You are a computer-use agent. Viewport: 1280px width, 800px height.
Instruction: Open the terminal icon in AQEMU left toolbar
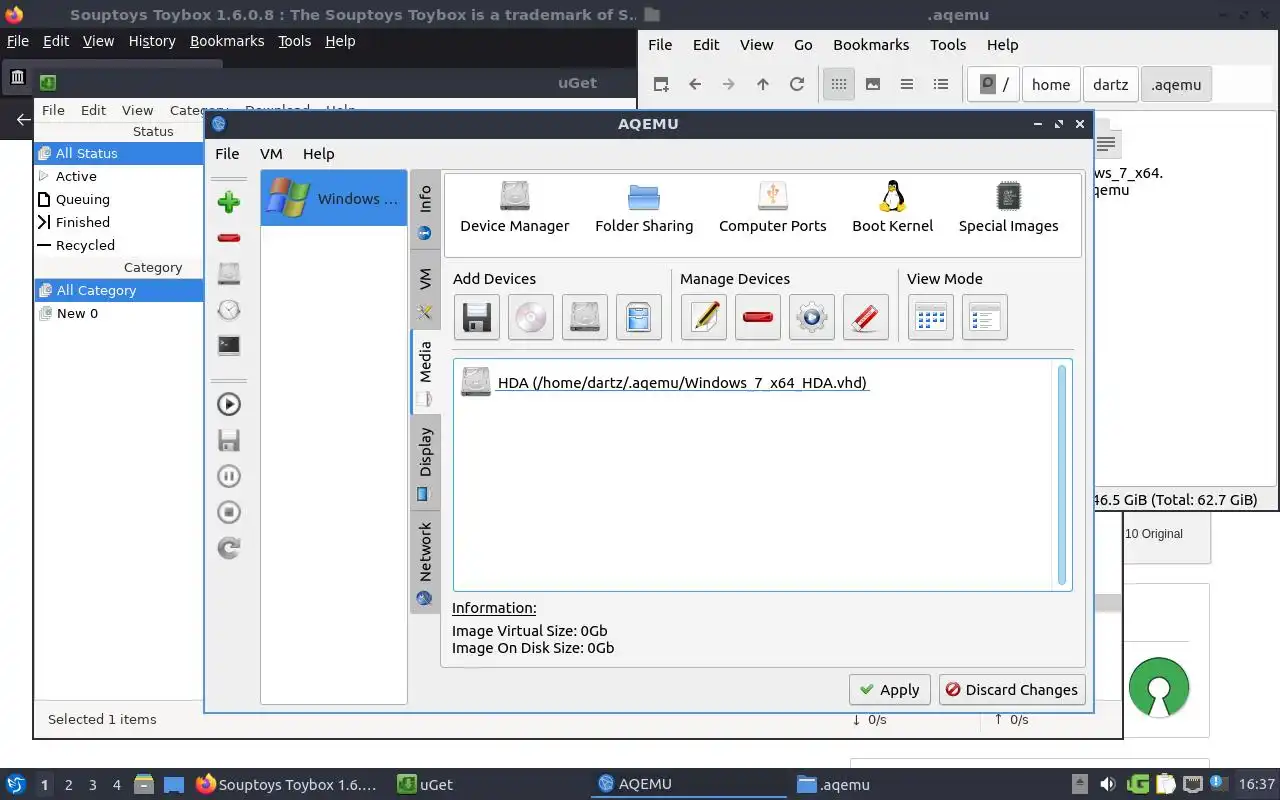pos(229,346)
